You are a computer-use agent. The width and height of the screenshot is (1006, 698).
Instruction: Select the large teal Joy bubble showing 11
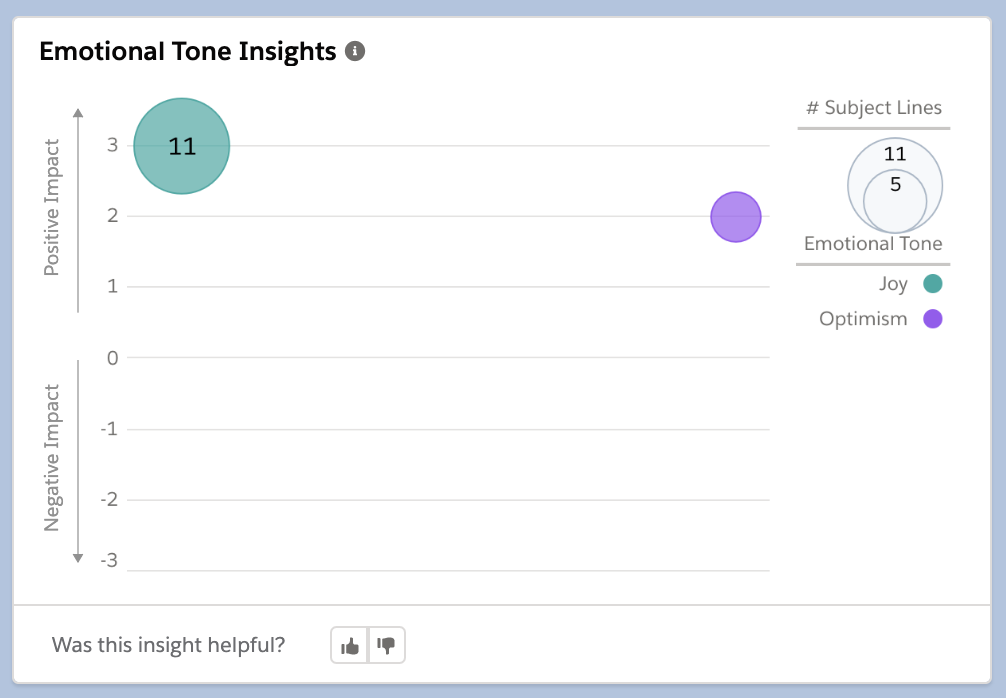182,145
